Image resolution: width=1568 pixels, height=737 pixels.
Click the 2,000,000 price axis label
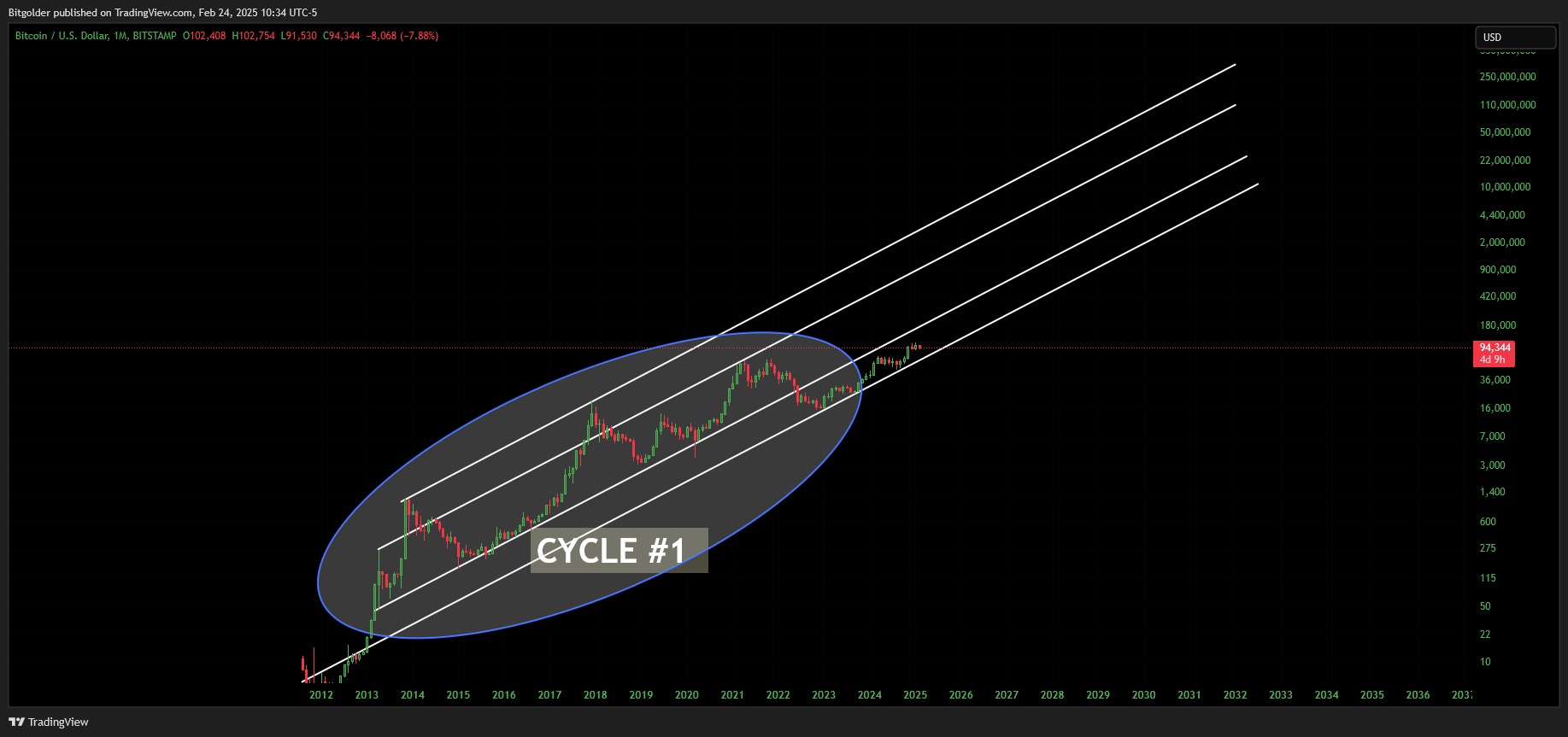[x=1502, y=243]
